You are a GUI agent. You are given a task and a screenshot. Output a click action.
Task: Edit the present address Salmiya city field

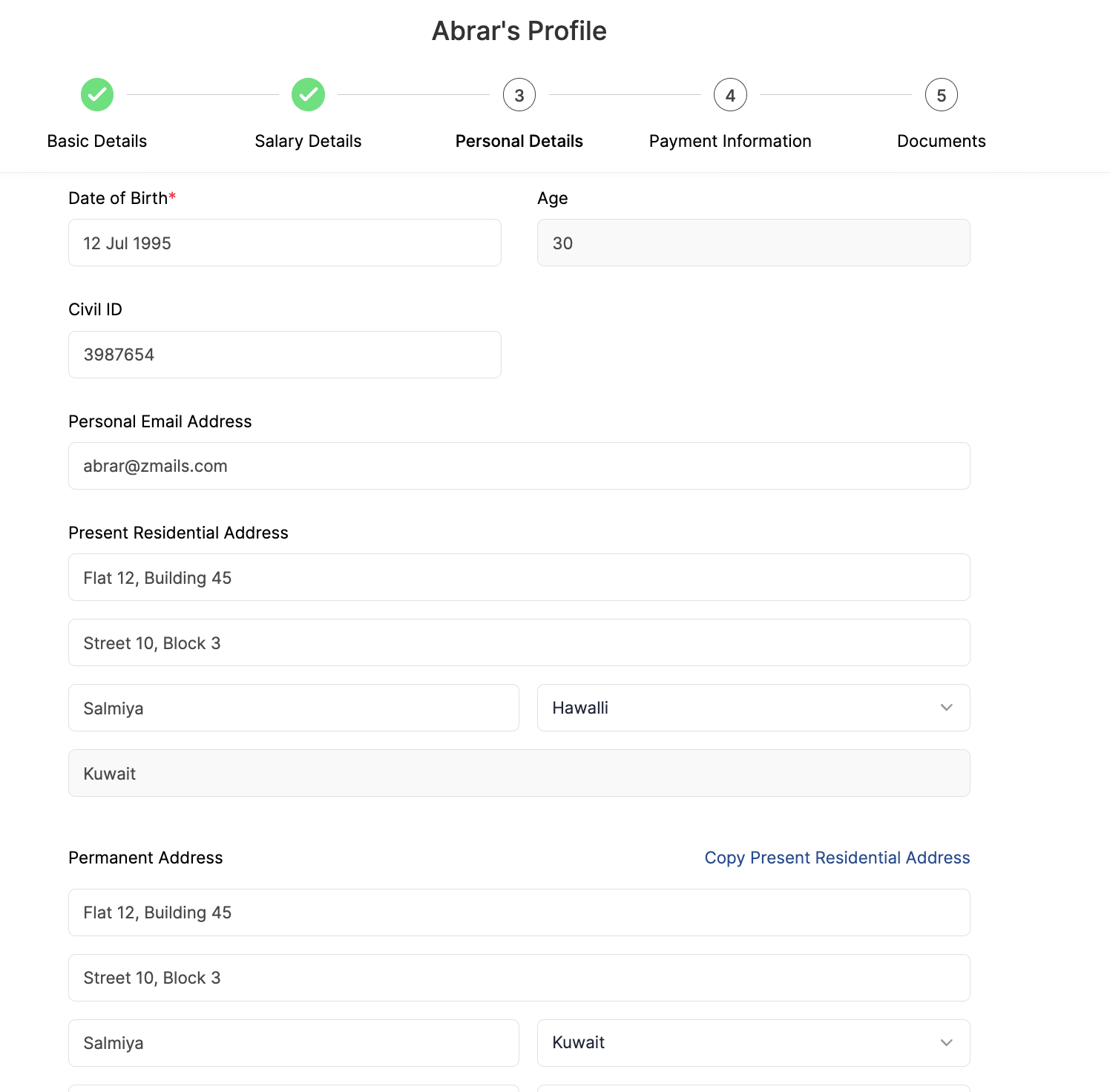[x=294, y=708]
